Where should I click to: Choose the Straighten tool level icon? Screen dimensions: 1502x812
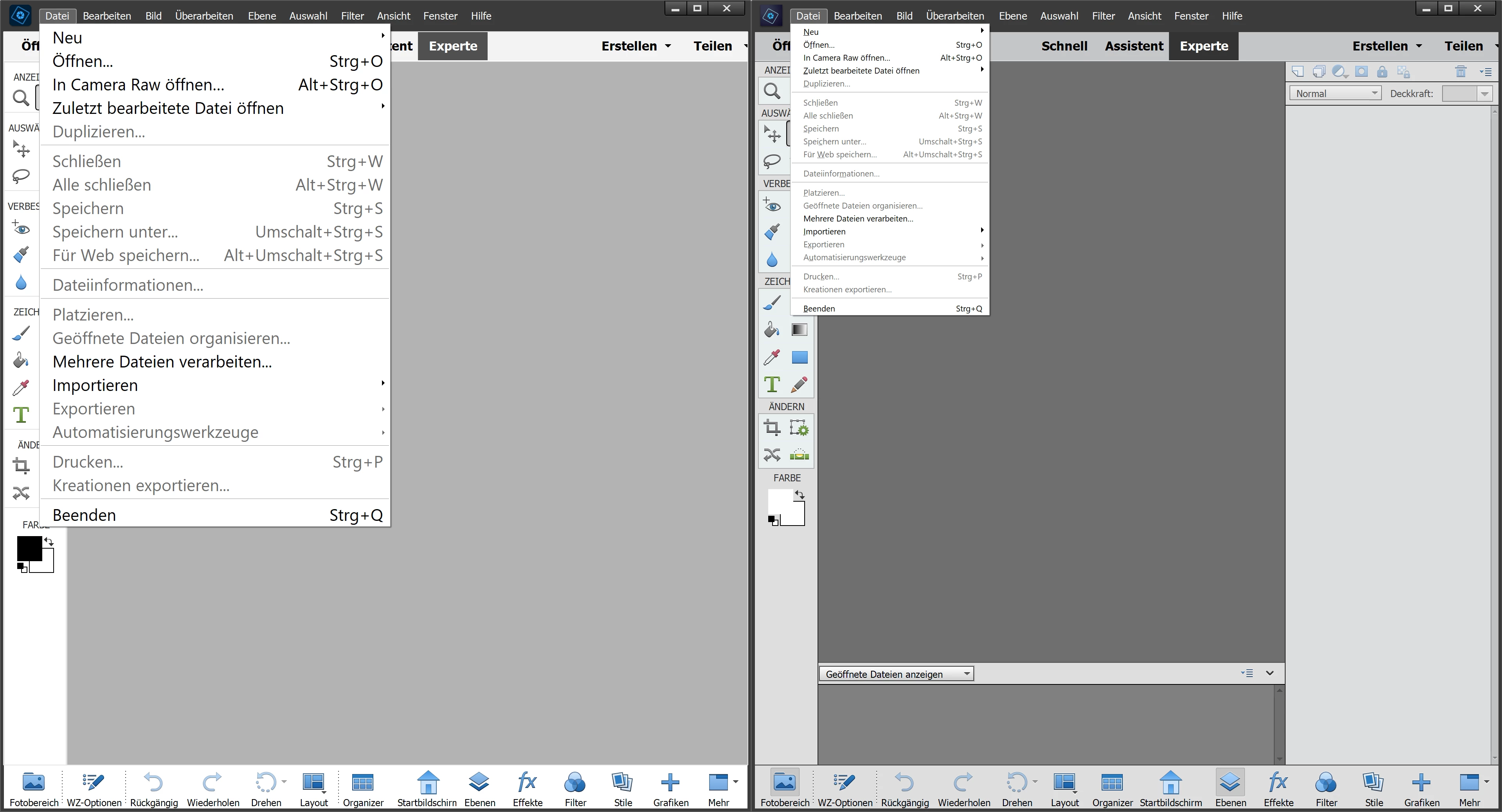(800, 455)
